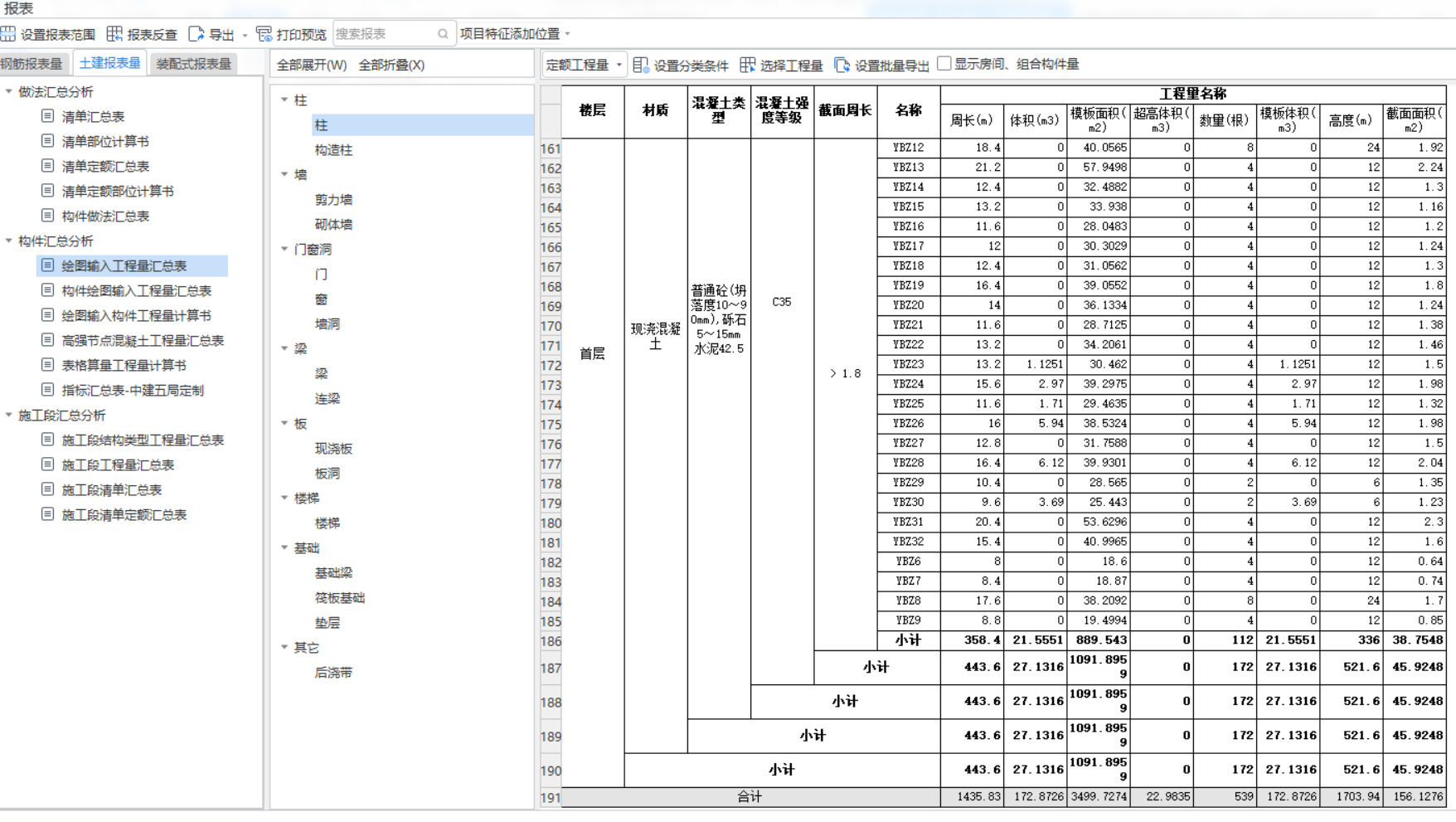The image size is (1456, 822).
Task: Click document icon beside 表格算量工程量计算书
Action: [x=47, y=365]
